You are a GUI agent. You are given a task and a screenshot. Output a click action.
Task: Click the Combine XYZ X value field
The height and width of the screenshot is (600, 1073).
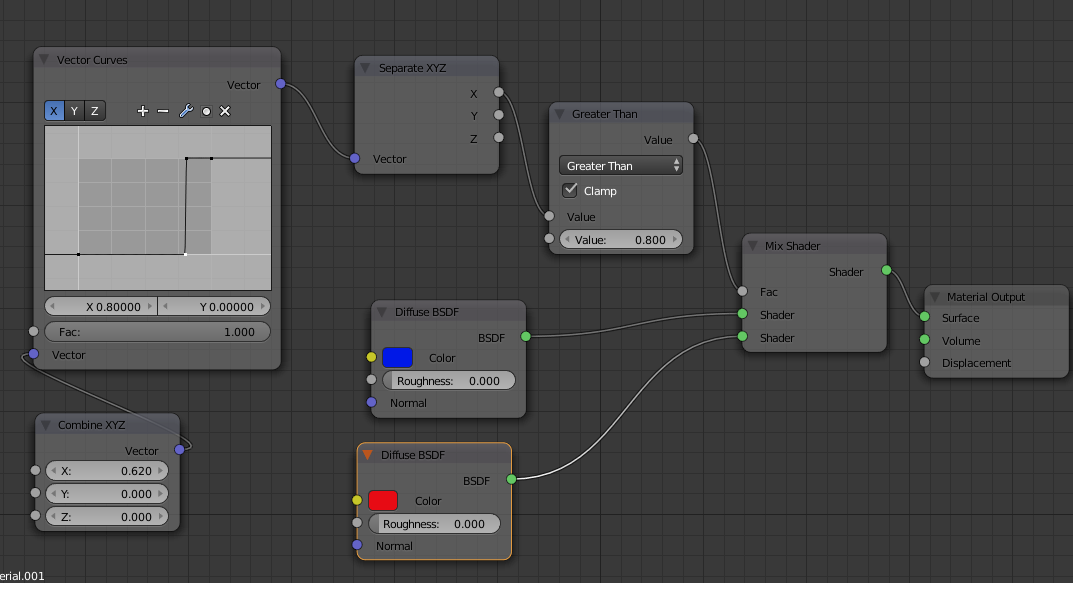(x=107, y=470)
